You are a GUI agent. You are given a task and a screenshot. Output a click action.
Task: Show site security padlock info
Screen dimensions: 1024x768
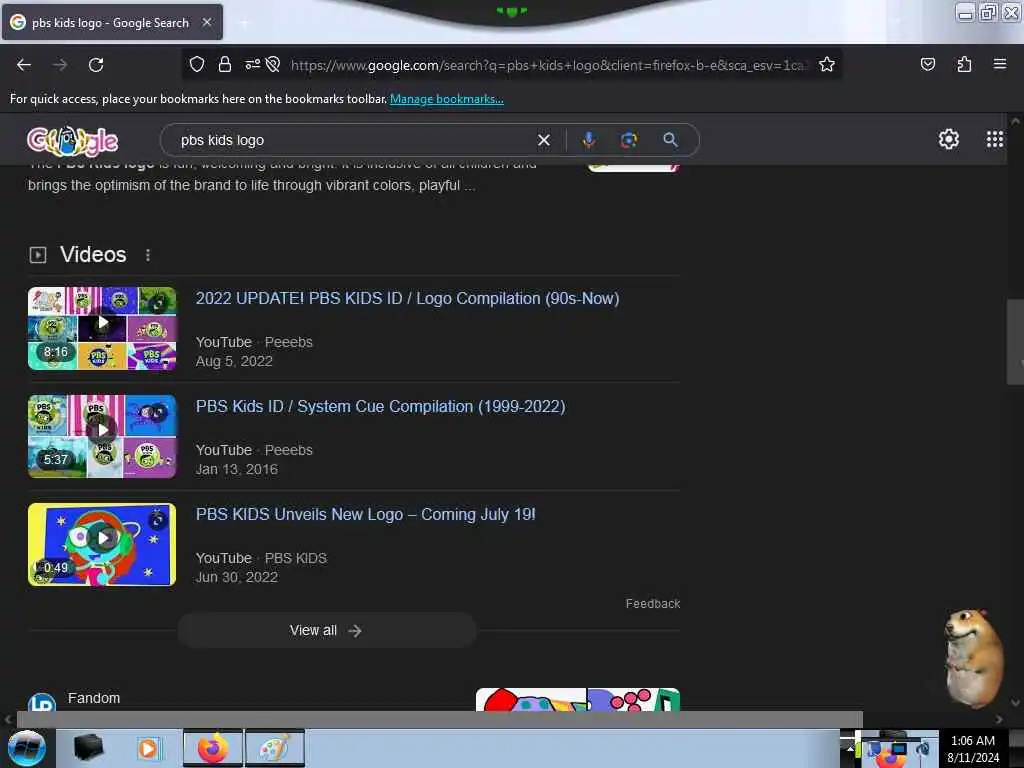click(x=225, y=64)
